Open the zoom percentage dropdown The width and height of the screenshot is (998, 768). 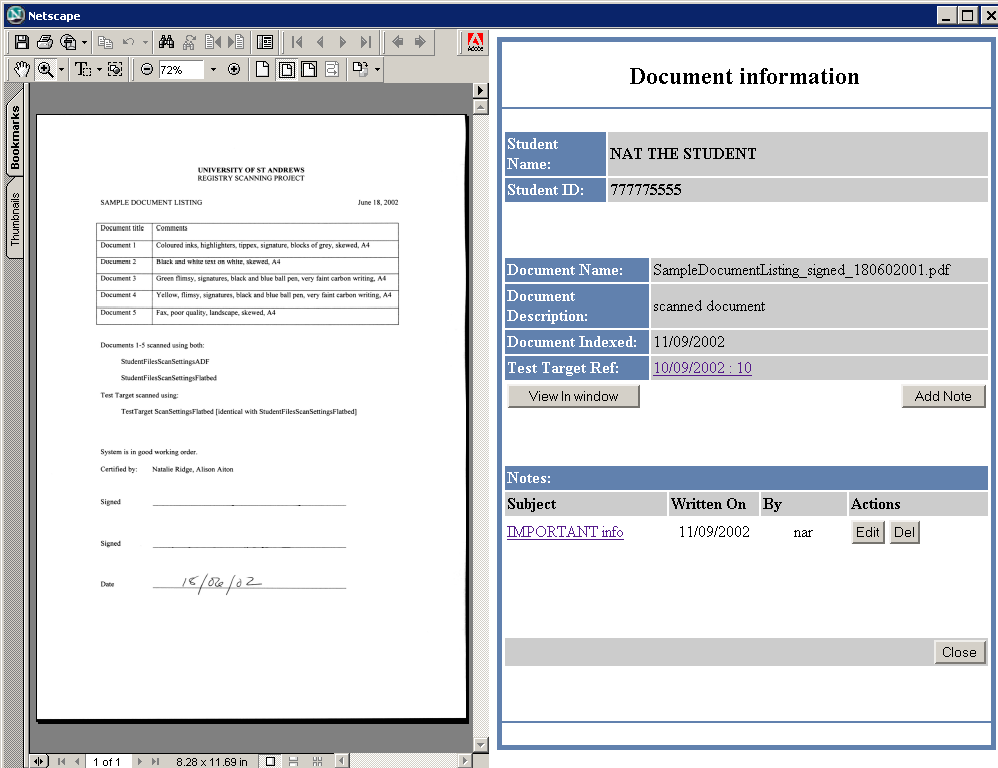pyautogui.click(x=213, y=70)
